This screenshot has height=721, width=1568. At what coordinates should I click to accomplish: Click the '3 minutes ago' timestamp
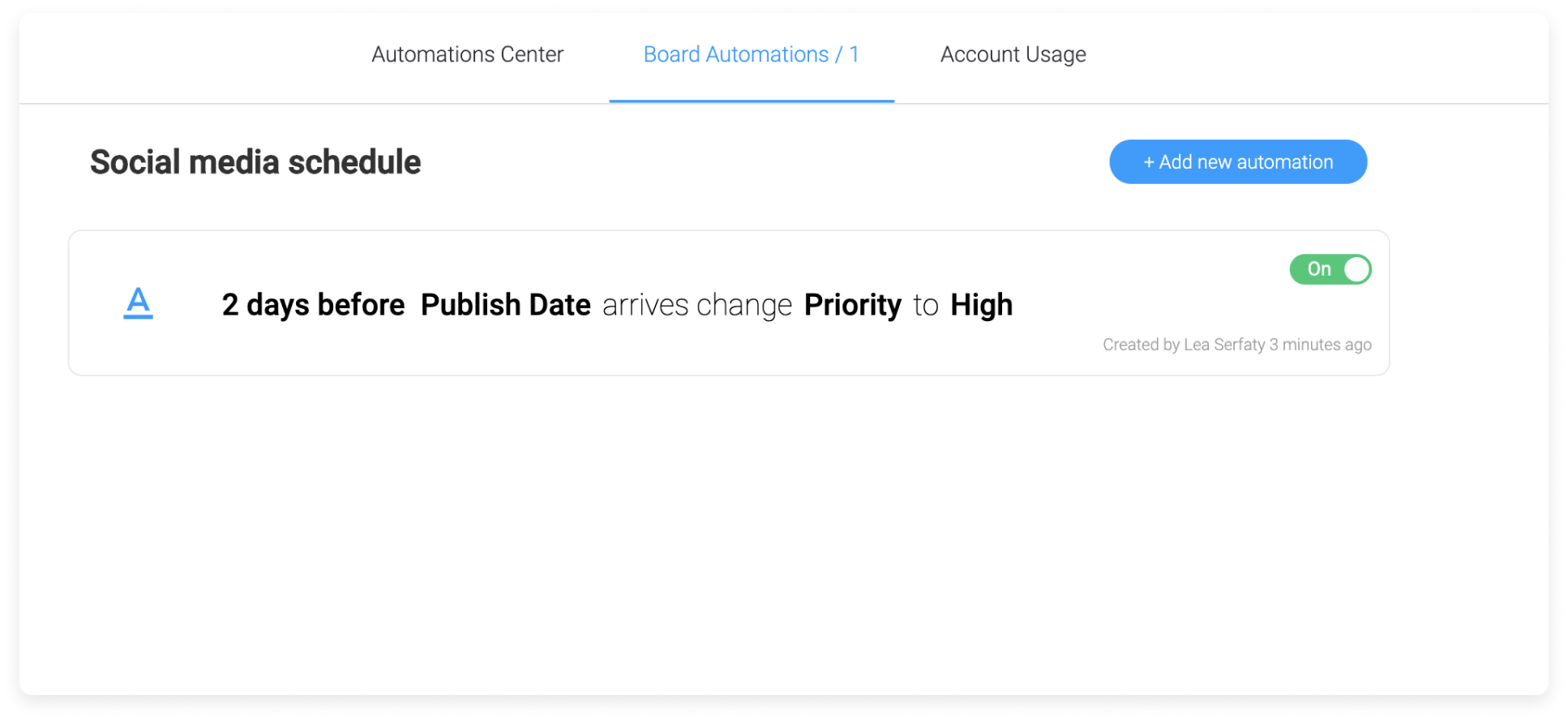coord(1320,345)
